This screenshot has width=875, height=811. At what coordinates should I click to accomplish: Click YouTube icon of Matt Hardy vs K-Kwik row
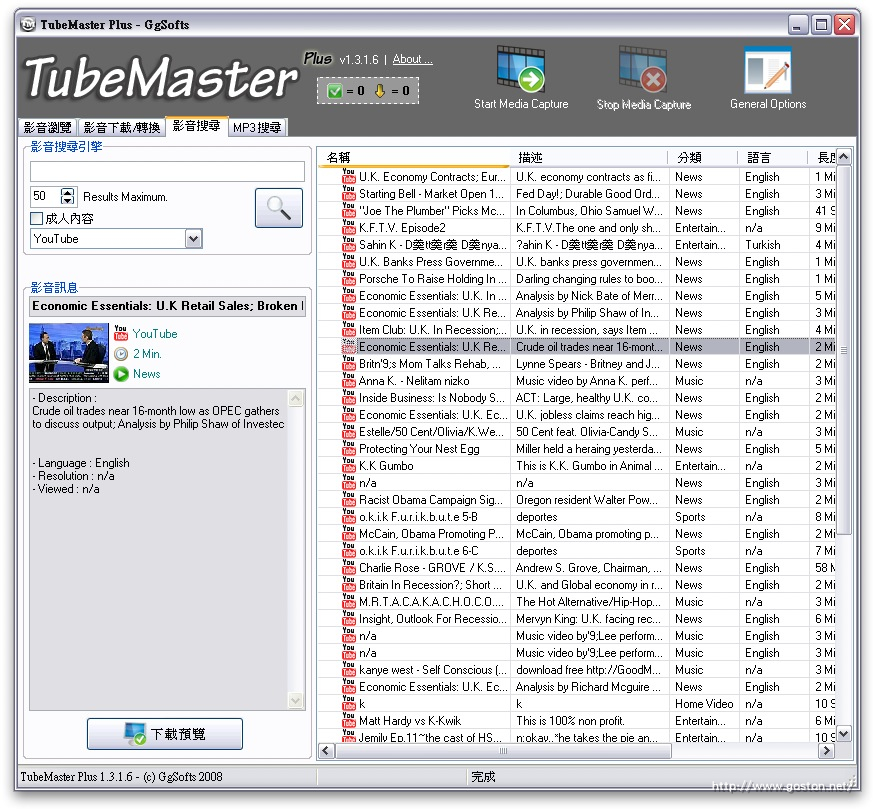(349, 720)
